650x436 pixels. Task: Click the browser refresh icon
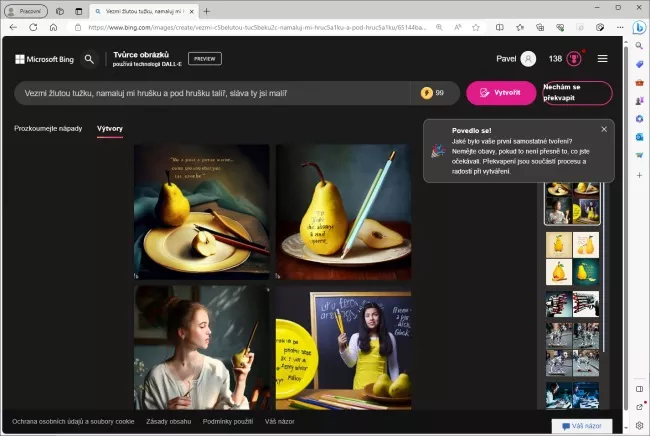click(x=33, y=27)
